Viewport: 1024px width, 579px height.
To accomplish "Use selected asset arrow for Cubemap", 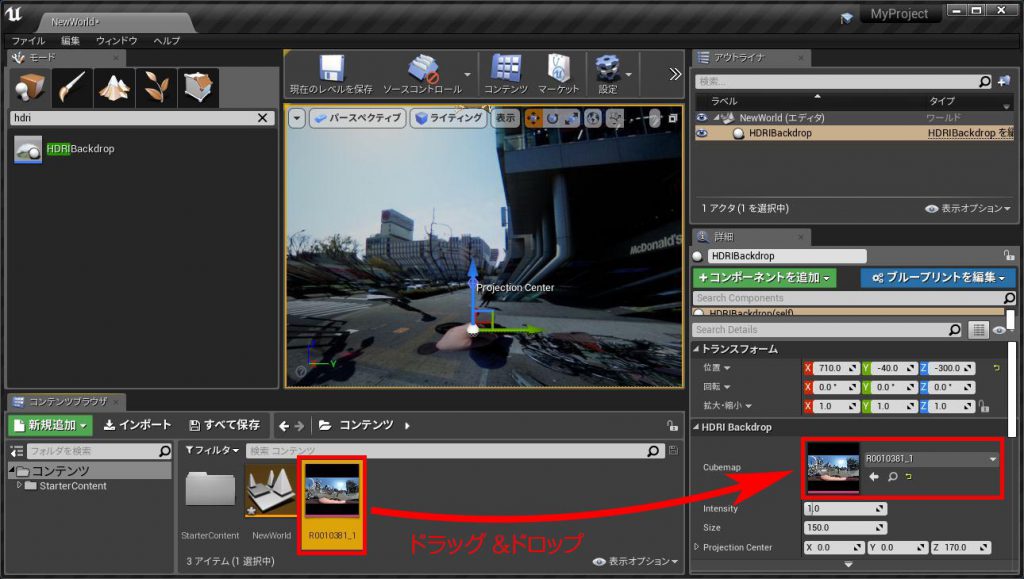I will click(x=874, y=477).
